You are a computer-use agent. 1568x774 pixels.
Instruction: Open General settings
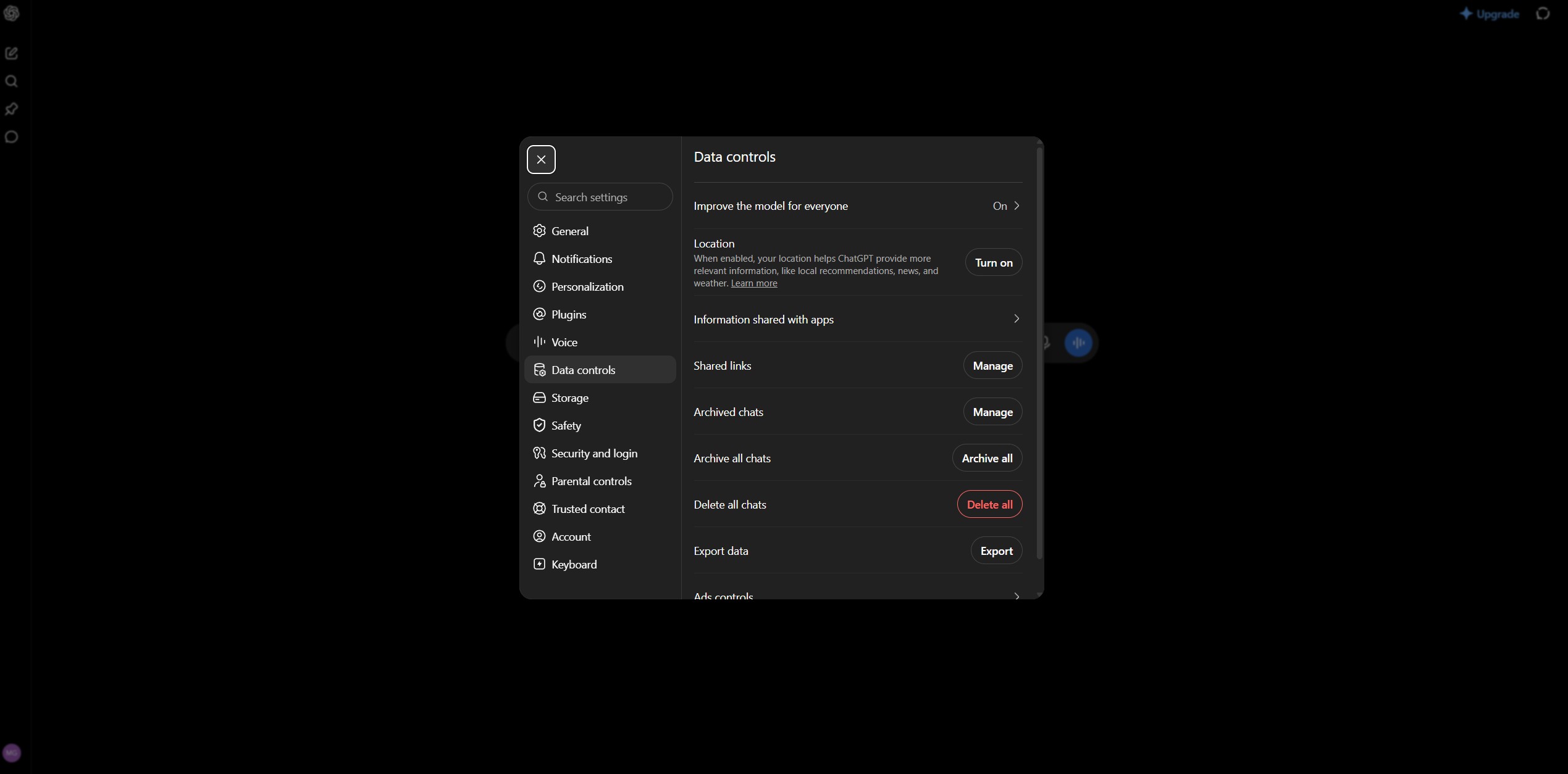click(600, 231)
